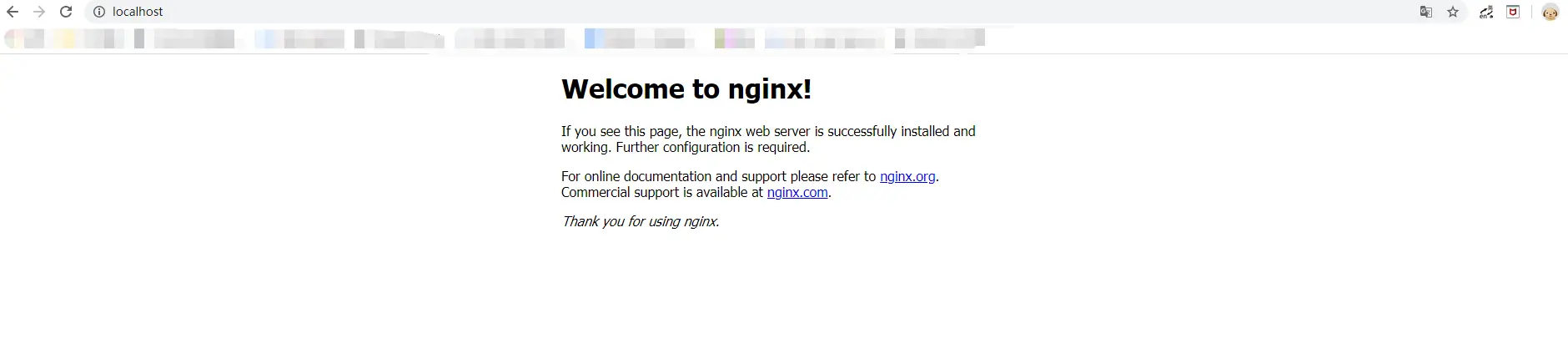Open the extension icon next to the star

pos(1486,12)
